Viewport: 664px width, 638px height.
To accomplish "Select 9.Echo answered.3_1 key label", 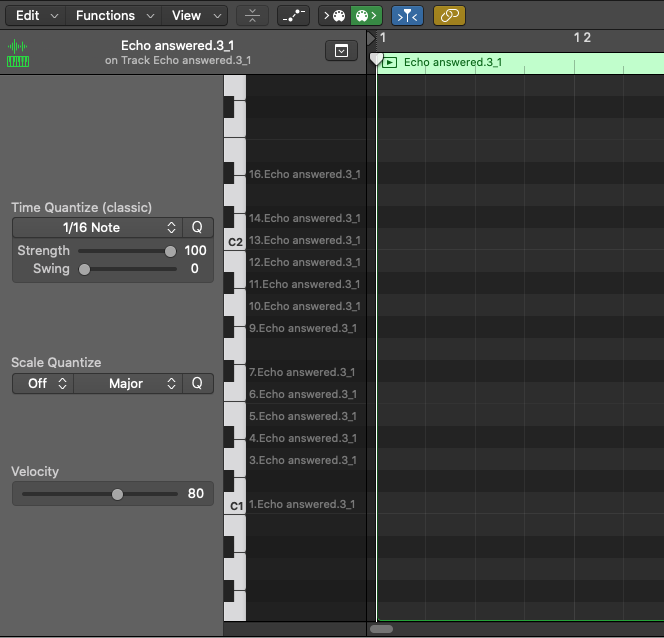I will [x=303, y=329].
